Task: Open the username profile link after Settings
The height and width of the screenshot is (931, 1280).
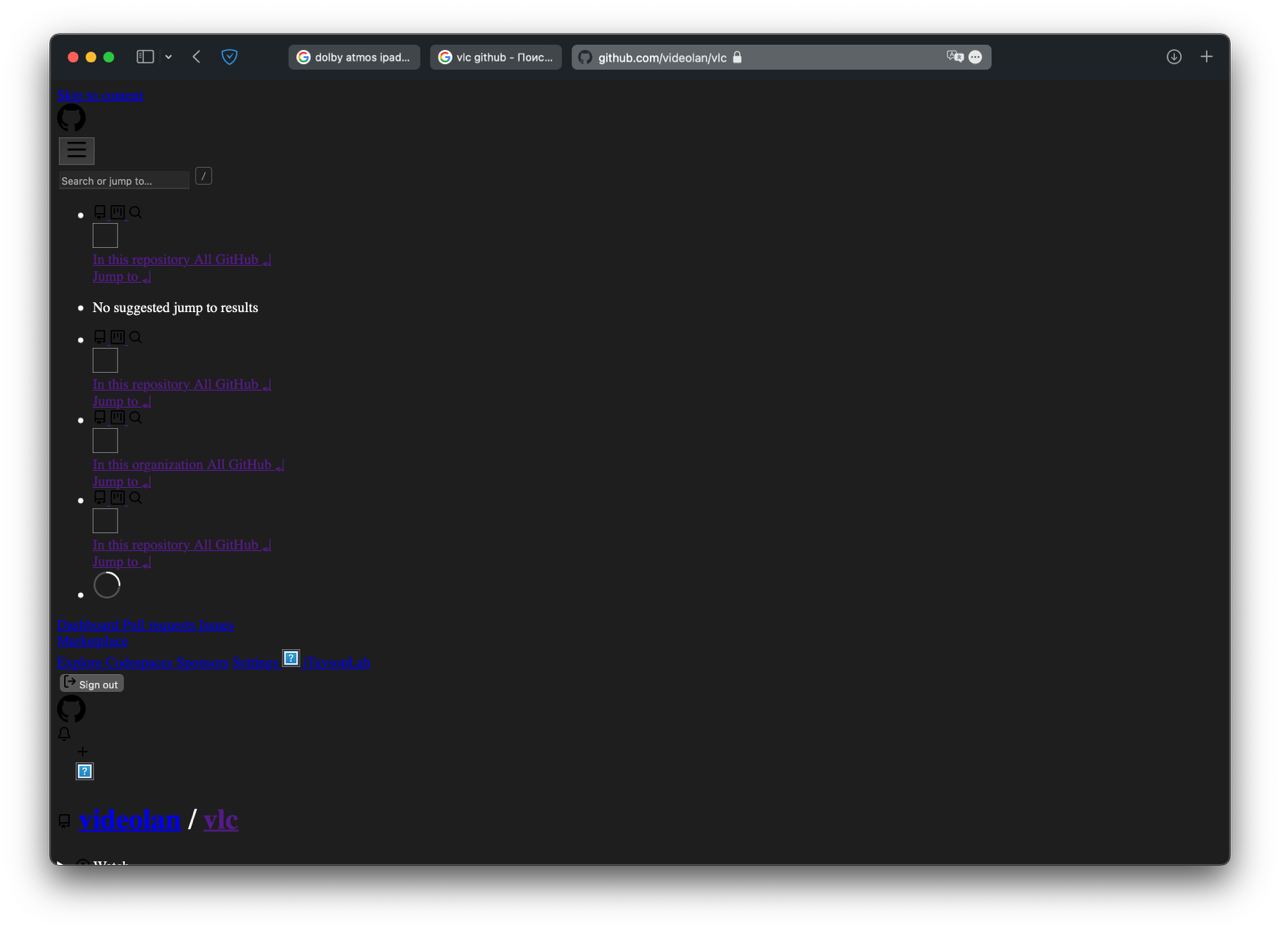Action: (337, 662)
